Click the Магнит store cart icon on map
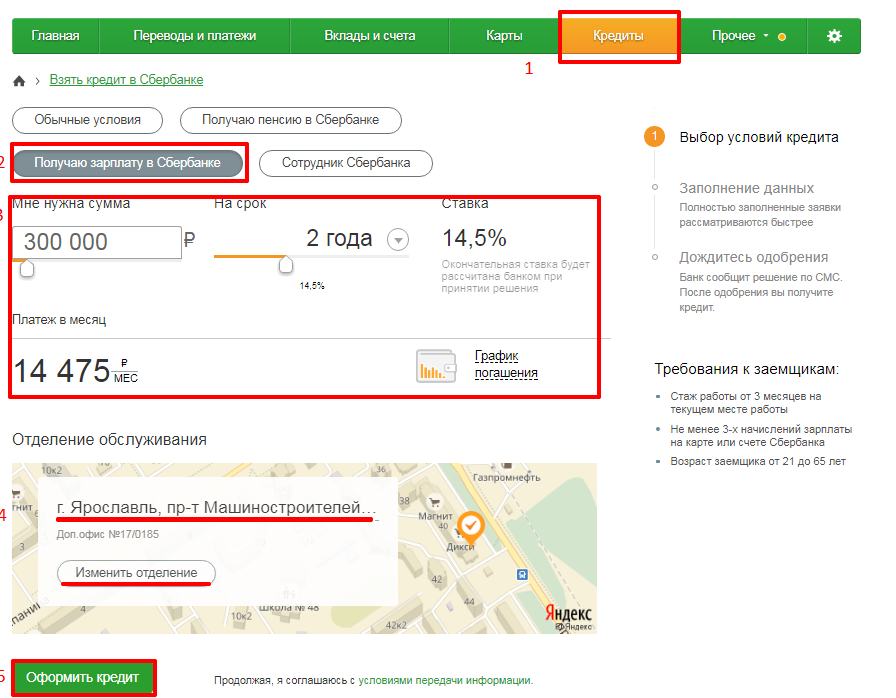 click(435, 502)
